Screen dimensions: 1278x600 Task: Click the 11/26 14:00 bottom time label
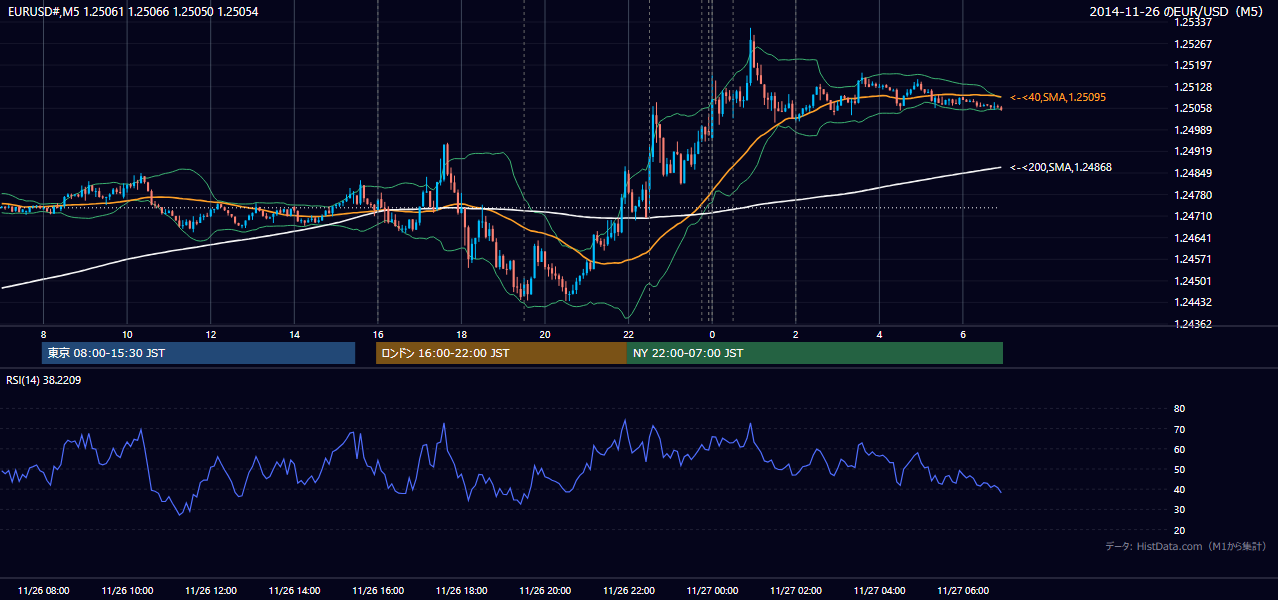click(294, 591)
